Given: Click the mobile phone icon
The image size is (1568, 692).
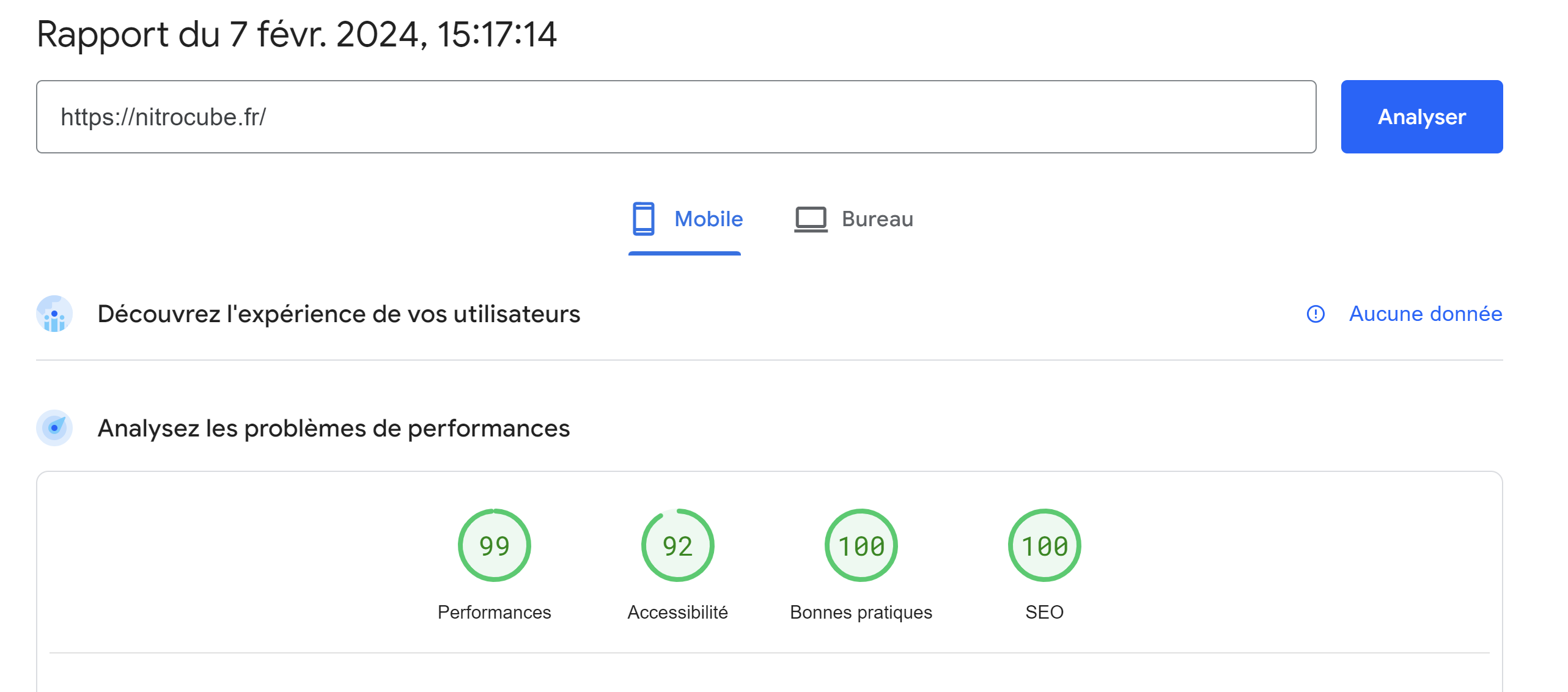Looking at the screenshot, I should 643,219.
